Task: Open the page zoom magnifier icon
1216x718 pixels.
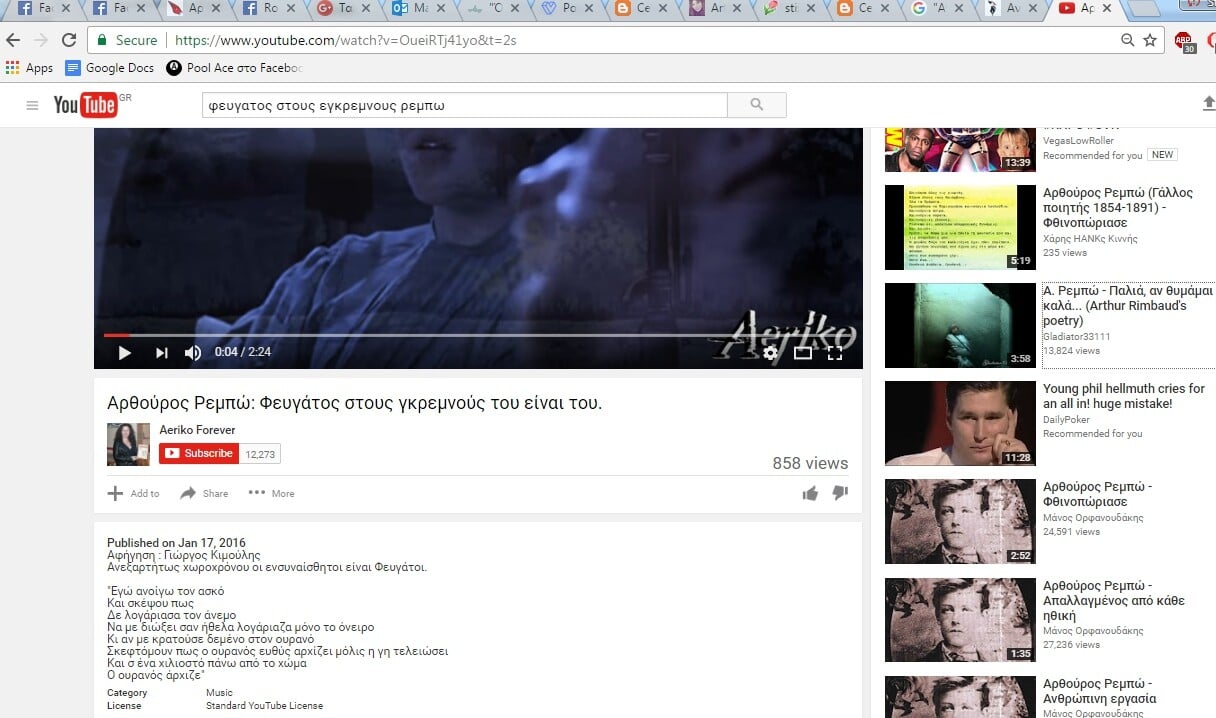Action: click(x=1128, y=40)
